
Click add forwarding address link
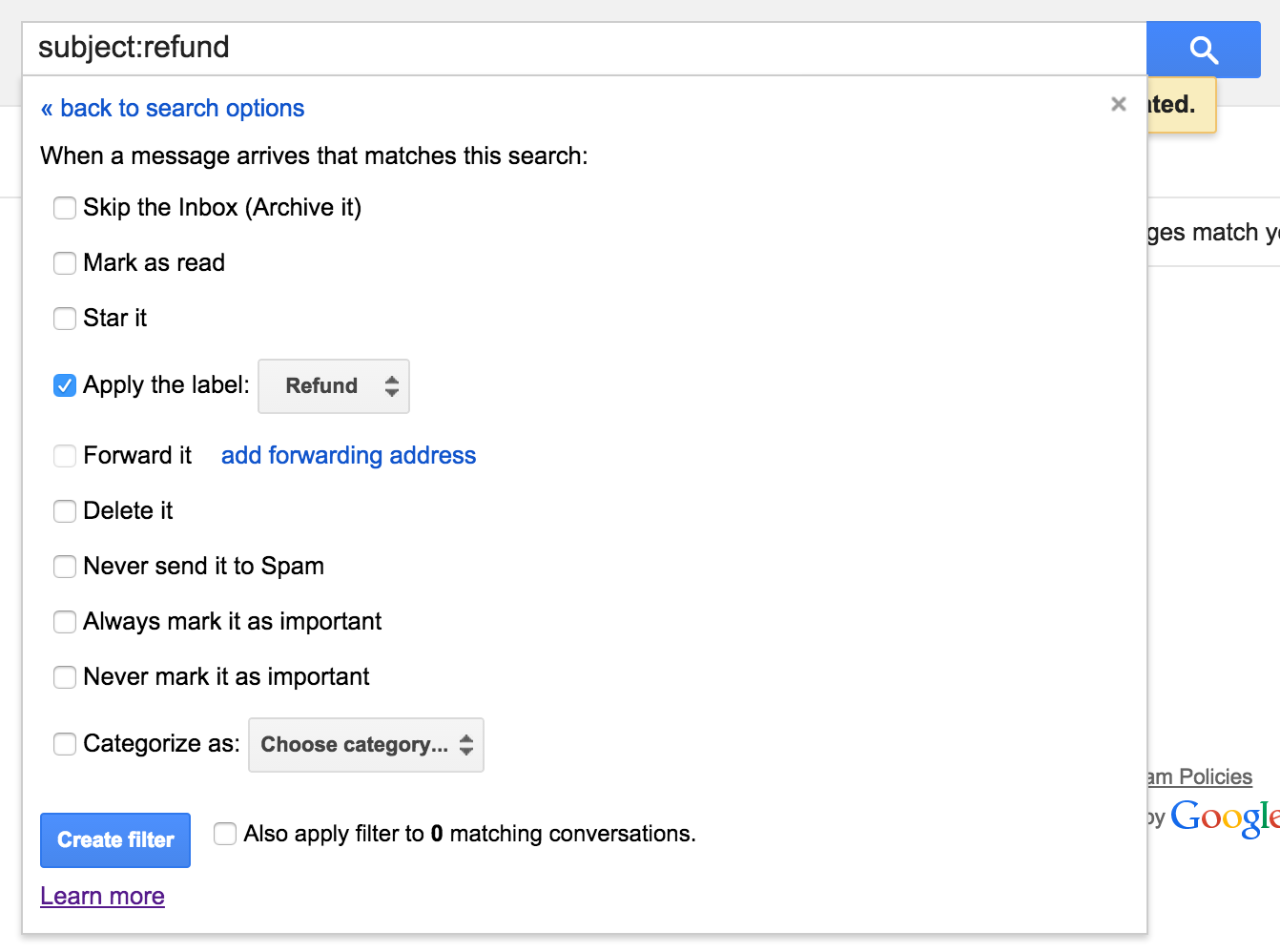click(x=348, y=456)
